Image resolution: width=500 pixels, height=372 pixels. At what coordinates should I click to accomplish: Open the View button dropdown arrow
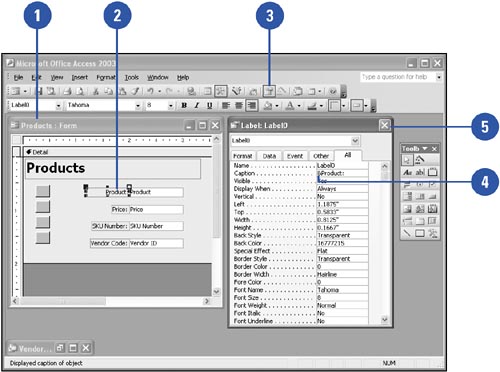25,91
